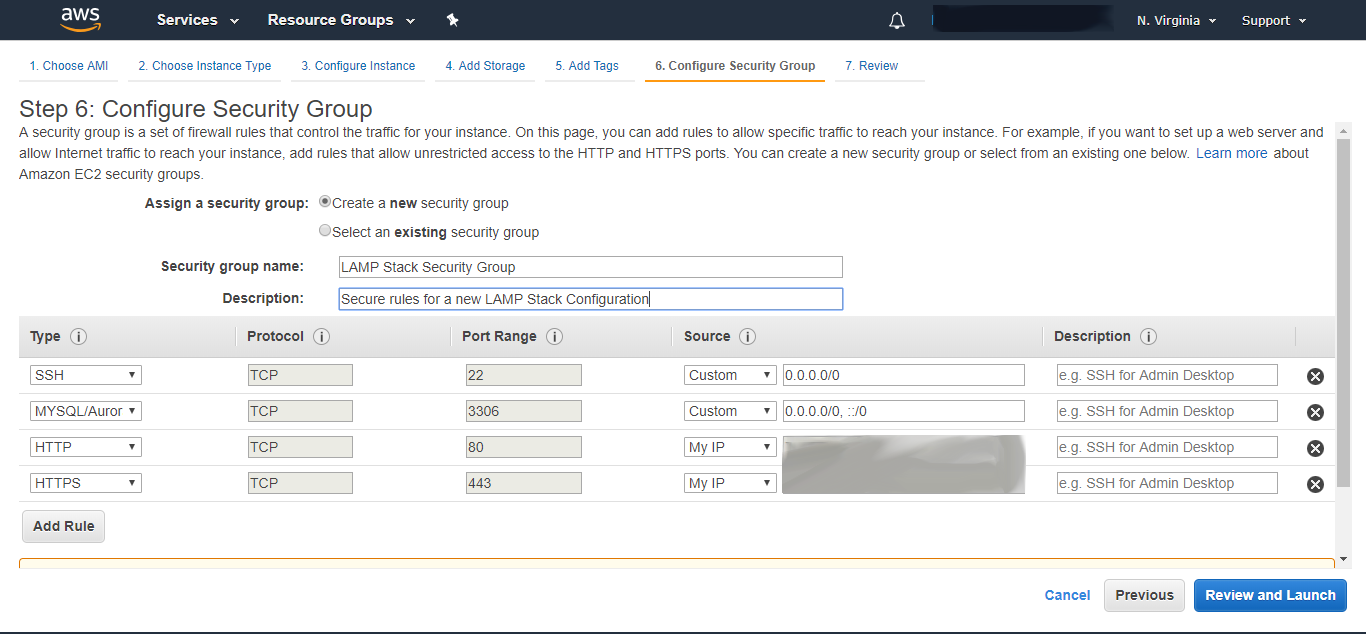Open the HTTPS rule source dropdown
The width and height of the screenshot is (1366, 634).
[x=731, y=483]
